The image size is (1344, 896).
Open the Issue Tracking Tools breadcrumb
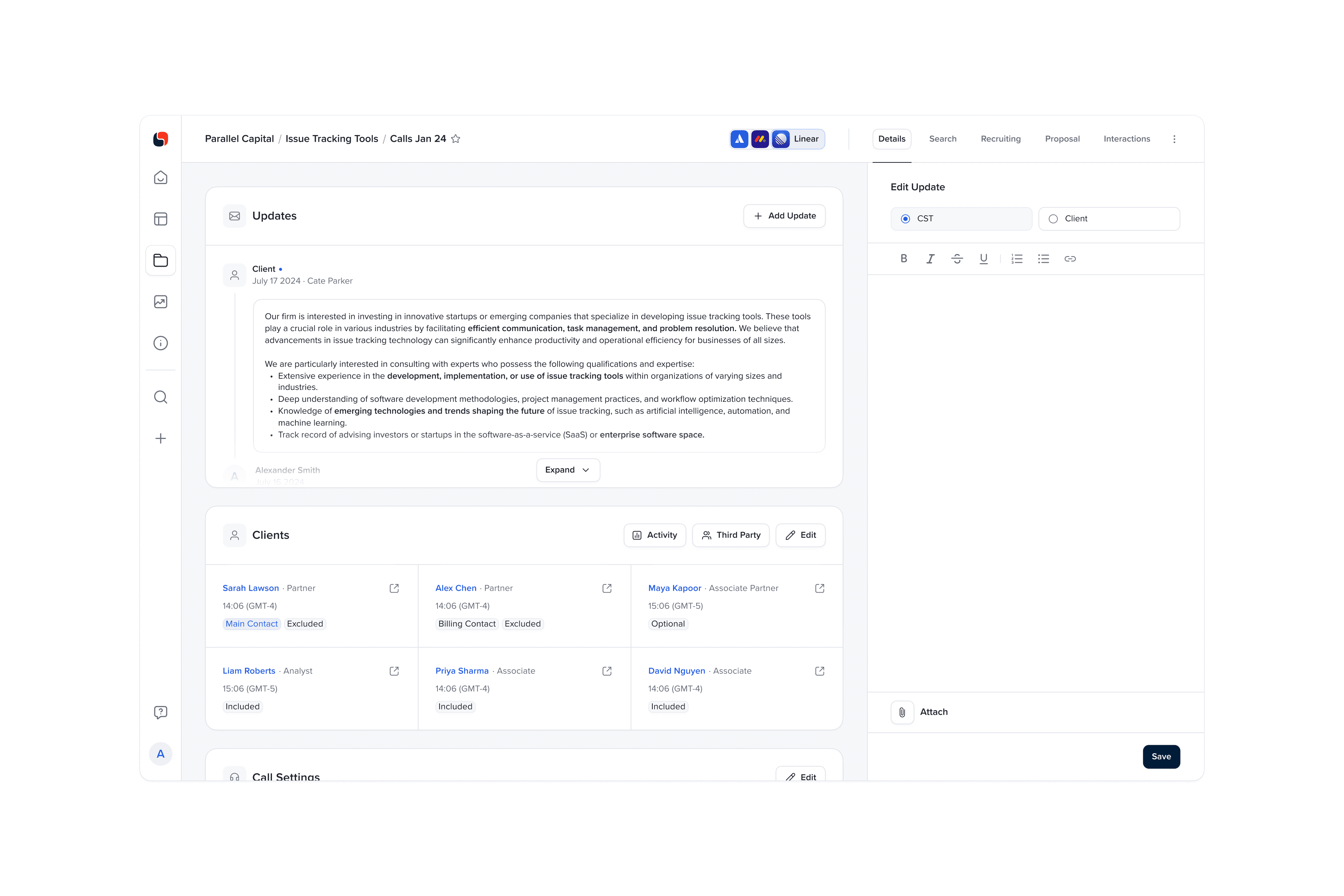point(332,139)
